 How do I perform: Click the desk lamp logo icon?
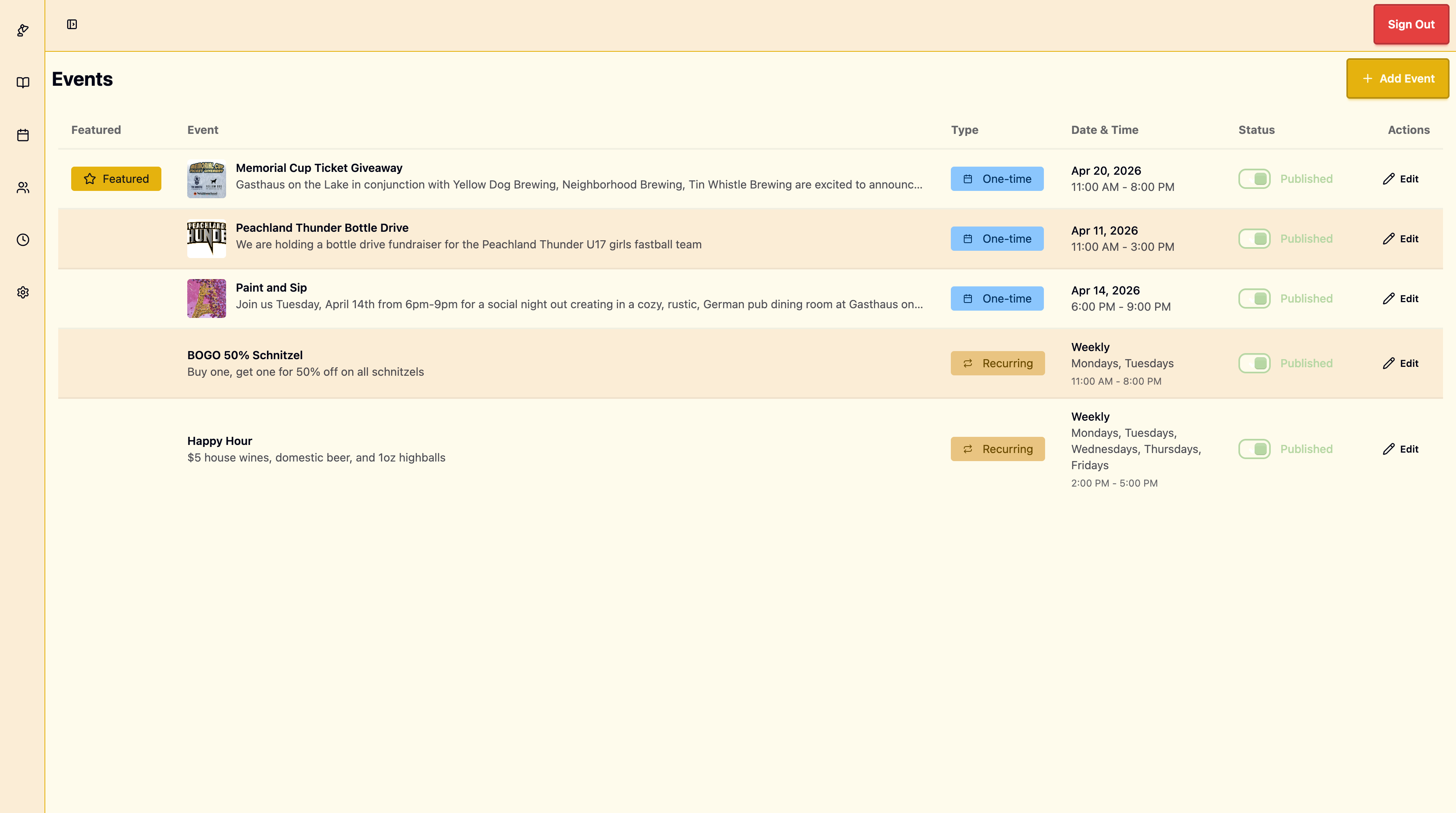(23, 30)
